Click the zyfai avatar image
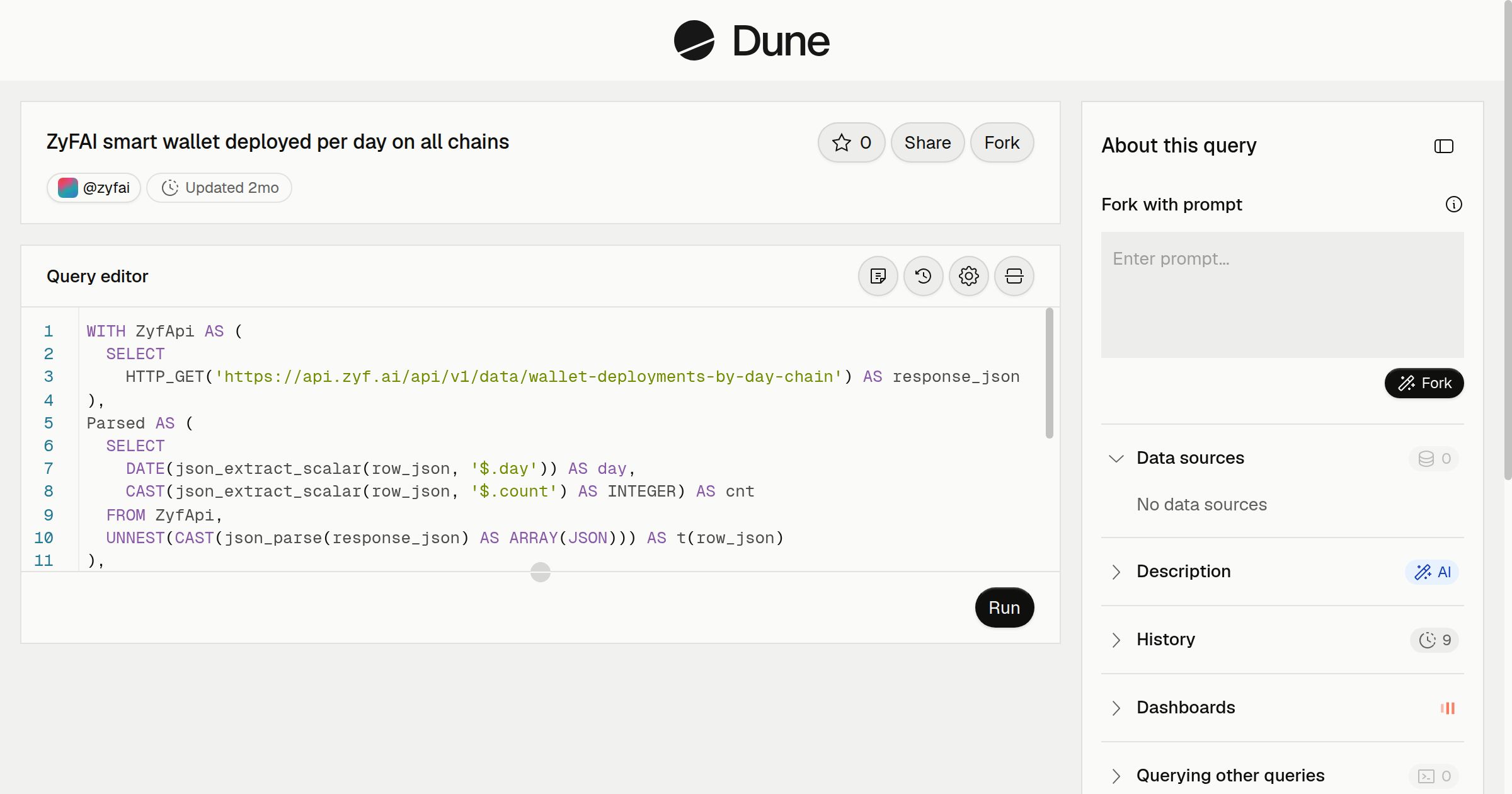Screen dimensions: 1512x794 [x=67, y=188]
